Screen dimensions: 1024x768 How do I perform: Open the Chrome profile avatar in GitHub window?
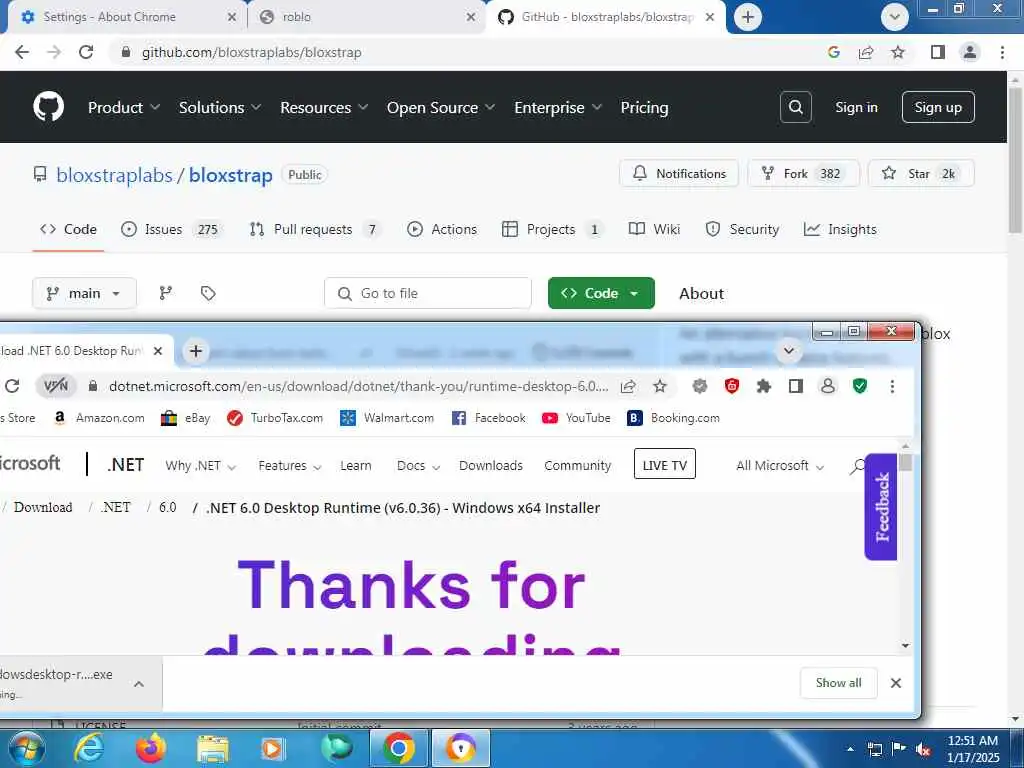tap(970, 52)
